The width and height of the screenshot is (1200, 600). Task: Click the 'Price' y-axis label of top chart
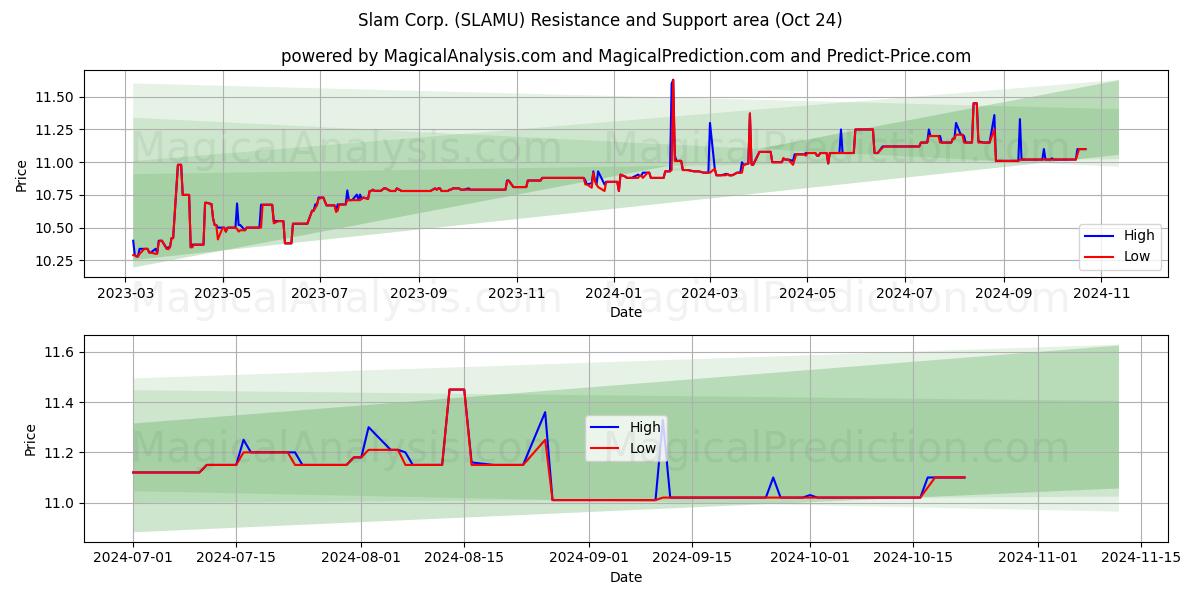tap(22, 175)
